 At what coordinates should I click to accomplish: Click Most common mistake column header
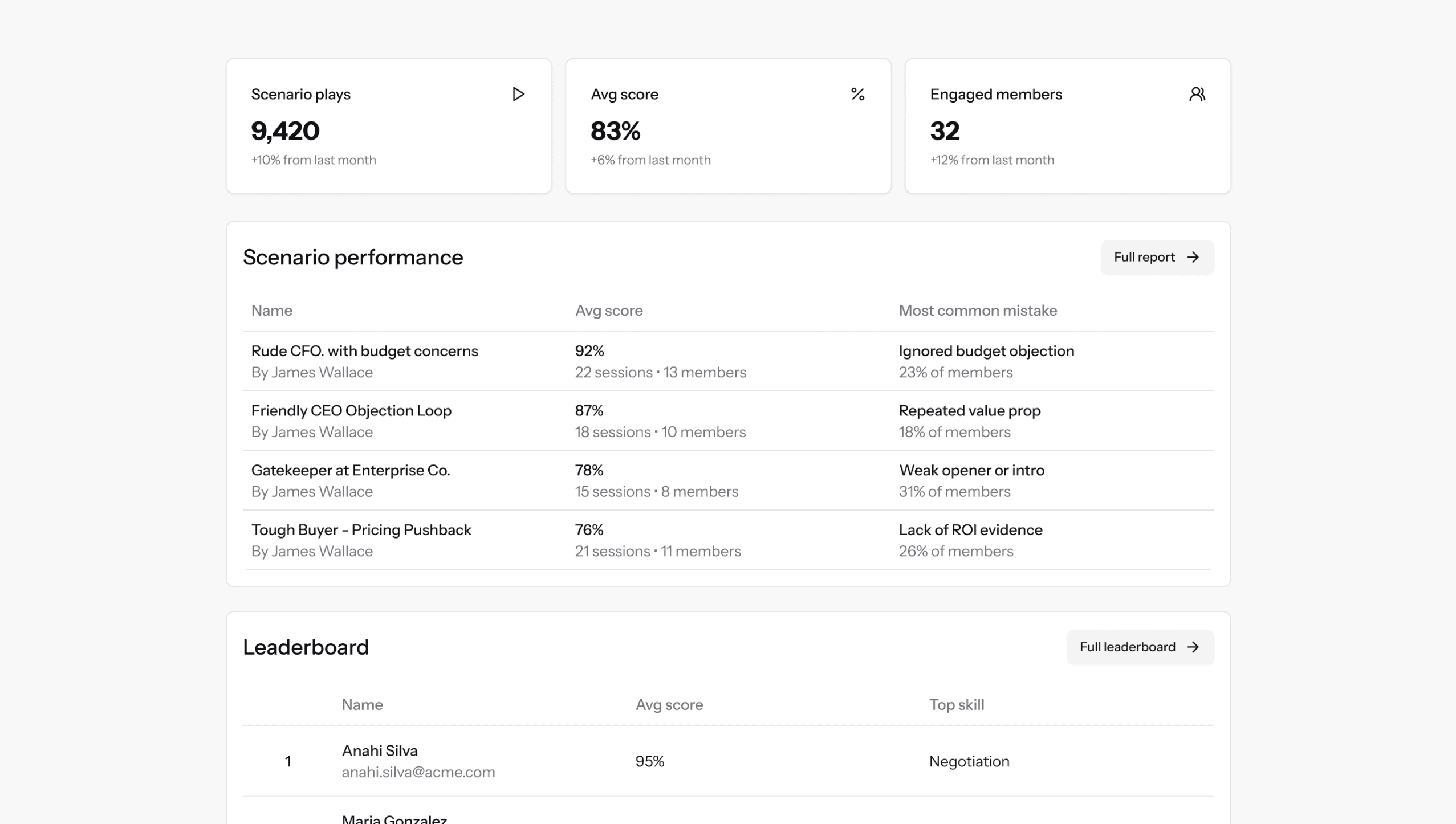click(x=977, y=311)
